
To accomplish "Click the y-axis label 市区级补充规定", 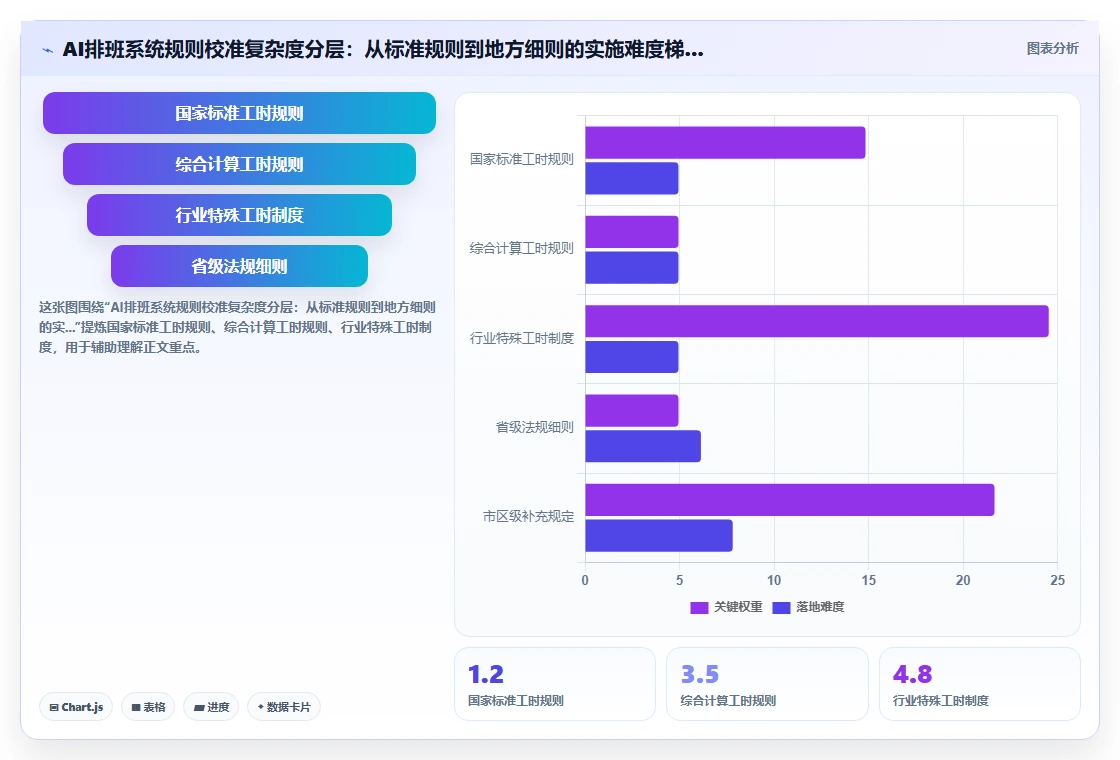I will 529,516.
